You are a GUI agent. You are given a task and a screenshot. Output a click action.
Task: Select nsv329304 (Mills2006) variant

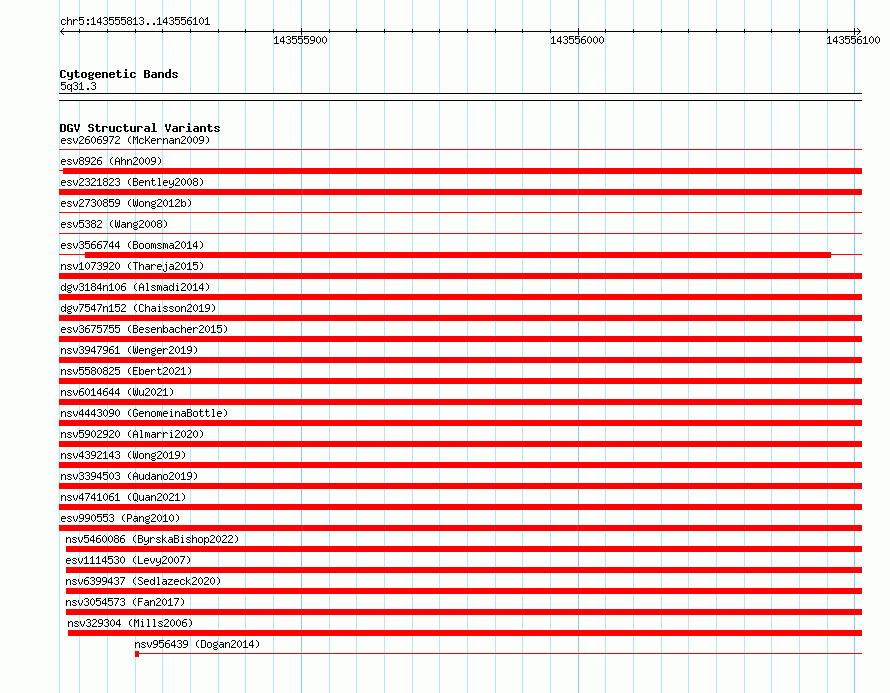(x=130, y=623)
